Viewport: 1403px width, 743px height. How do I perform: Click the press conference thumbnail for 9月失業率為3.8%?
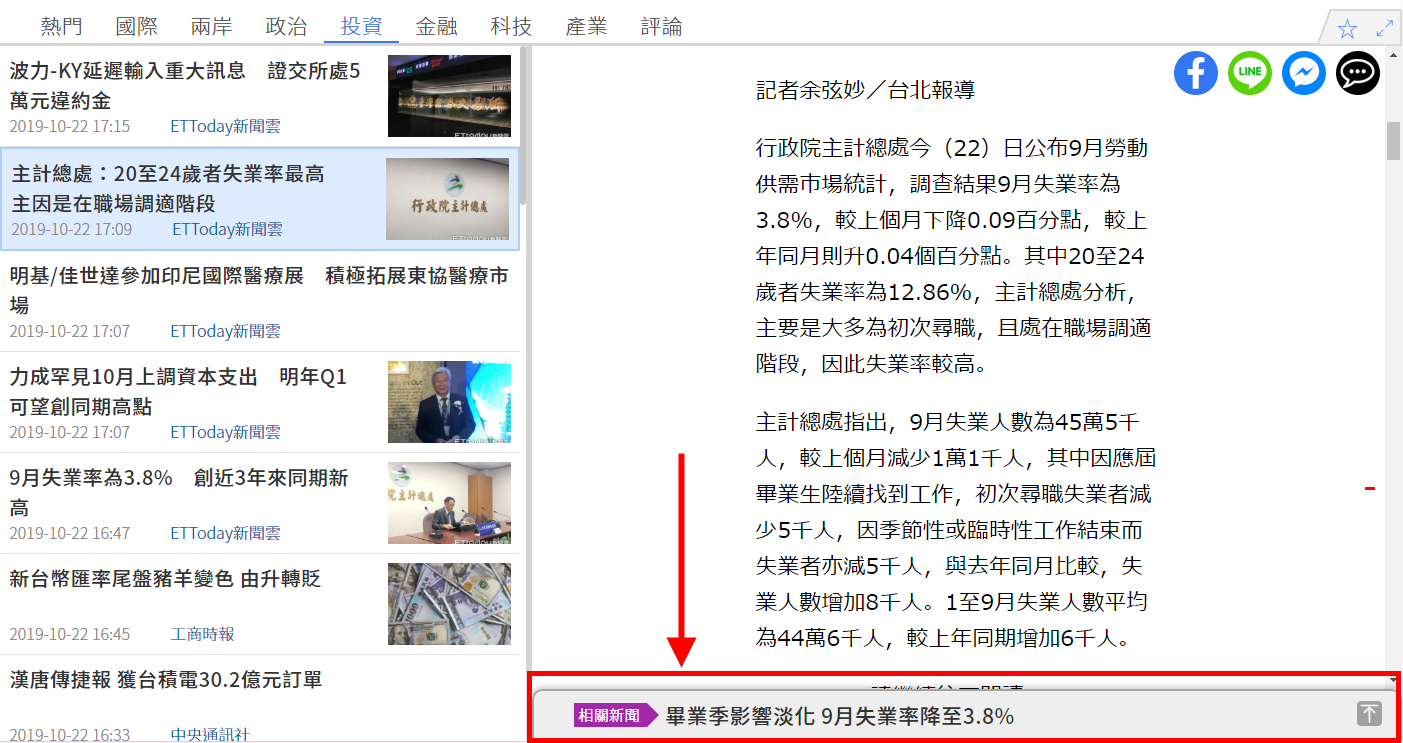449,503
